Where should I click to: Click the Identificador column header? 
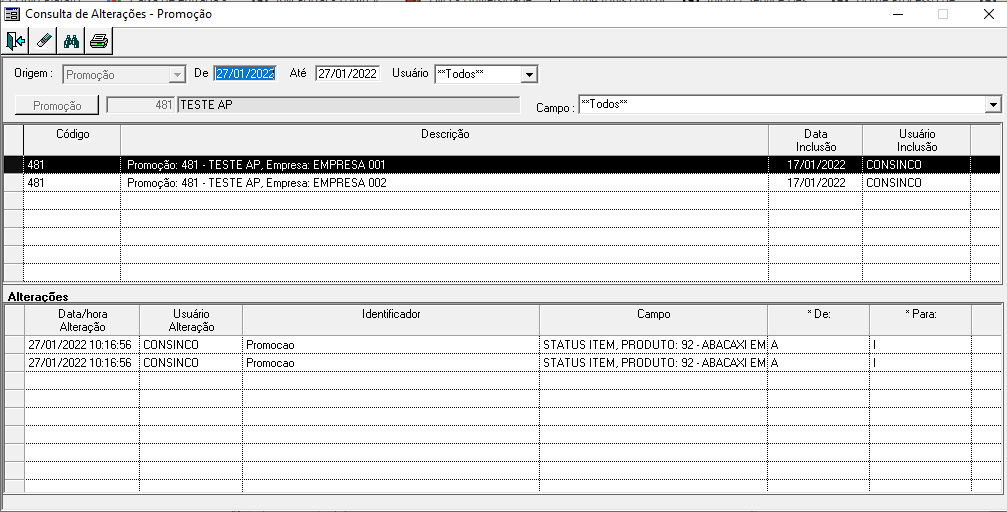[391, 320]
